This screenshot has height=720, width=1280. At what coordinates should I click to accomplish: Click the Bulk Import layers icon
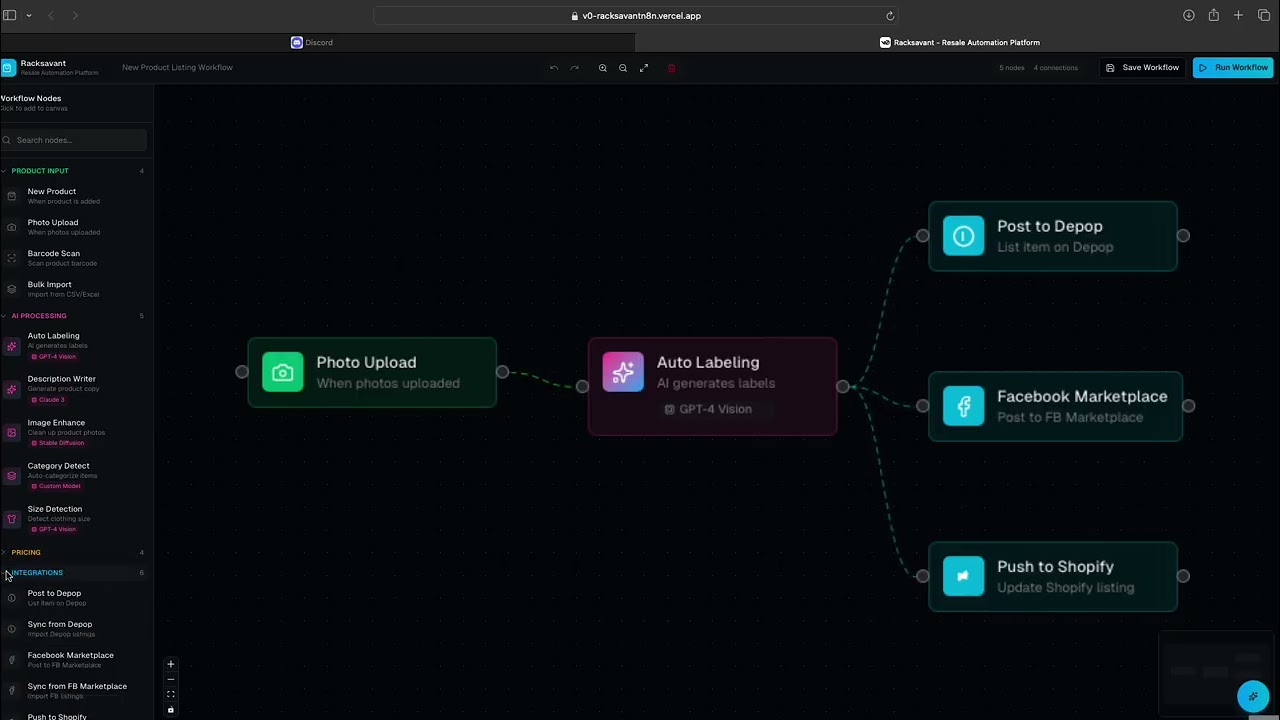point(12,289)
